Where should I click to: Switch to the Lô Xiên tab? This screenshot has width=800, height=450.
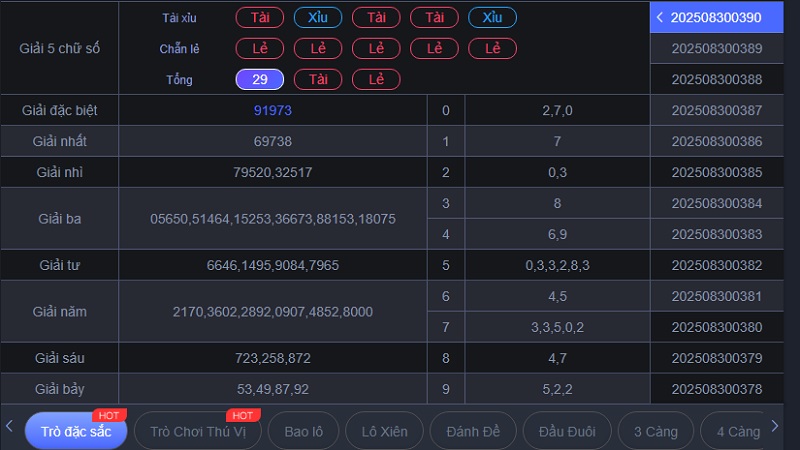pyautogui.click(x=384, y=432)
